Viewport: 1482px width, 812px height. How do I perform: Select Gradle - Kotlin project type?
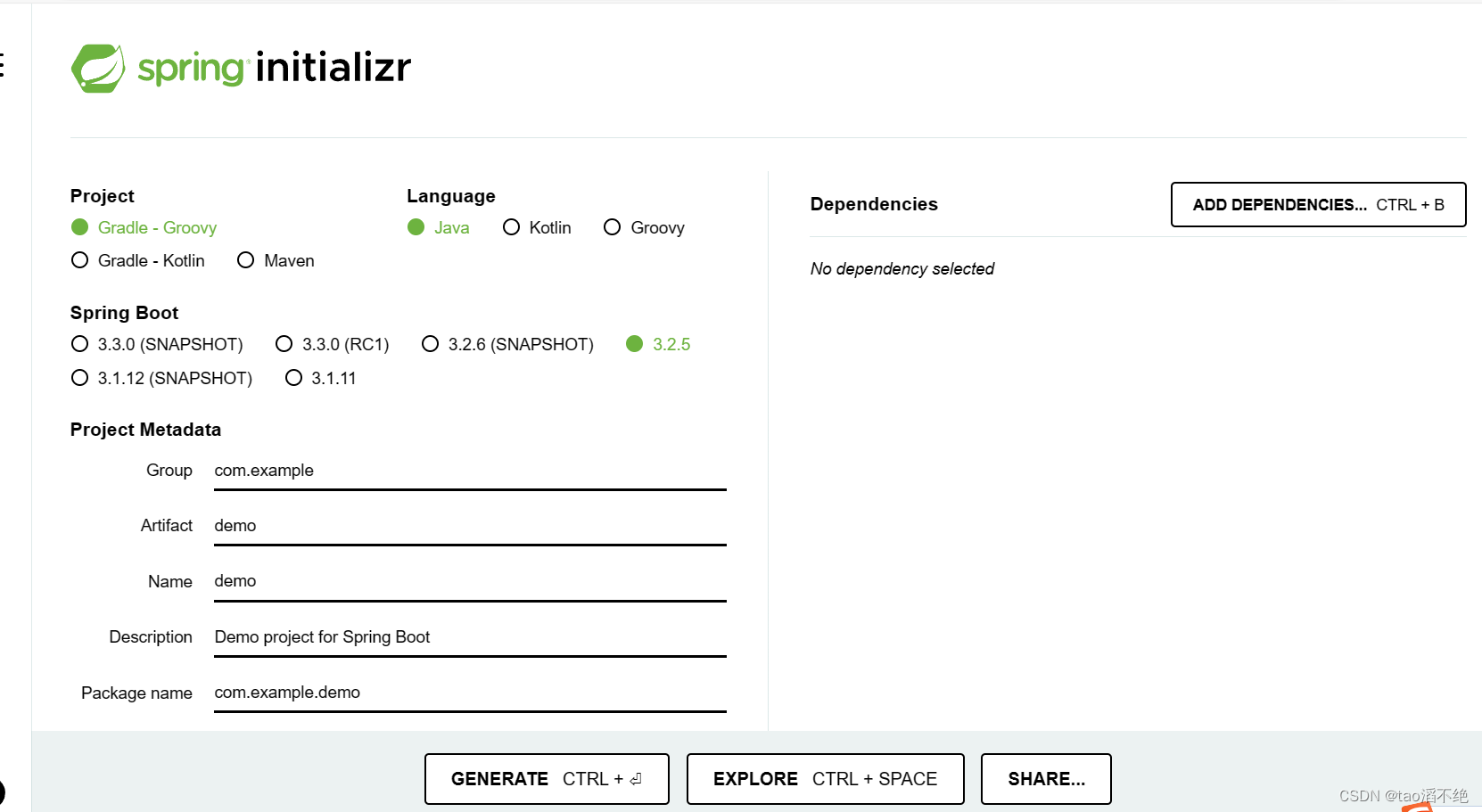tap(138, 260)
